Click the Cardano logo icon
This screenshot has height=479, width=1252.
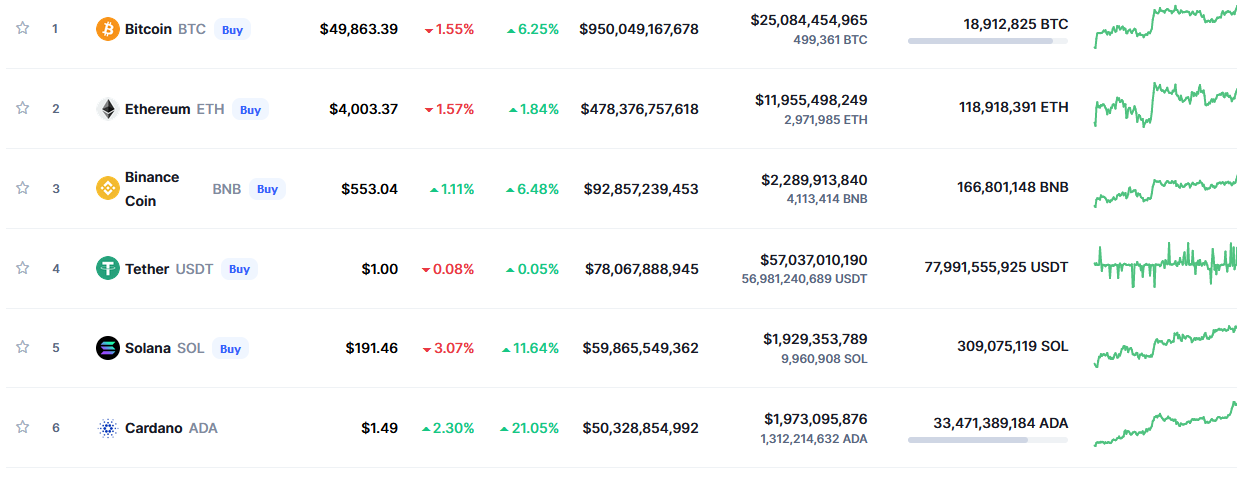click(x=107, y=428)
